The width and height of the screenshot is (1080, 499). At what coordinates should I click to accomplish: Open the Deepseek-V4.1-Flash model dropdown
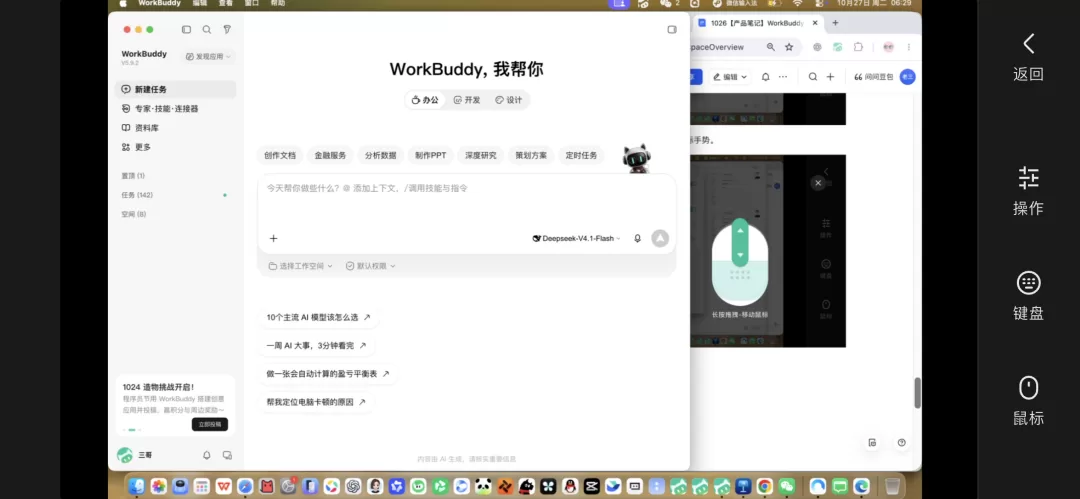[577, 238]
